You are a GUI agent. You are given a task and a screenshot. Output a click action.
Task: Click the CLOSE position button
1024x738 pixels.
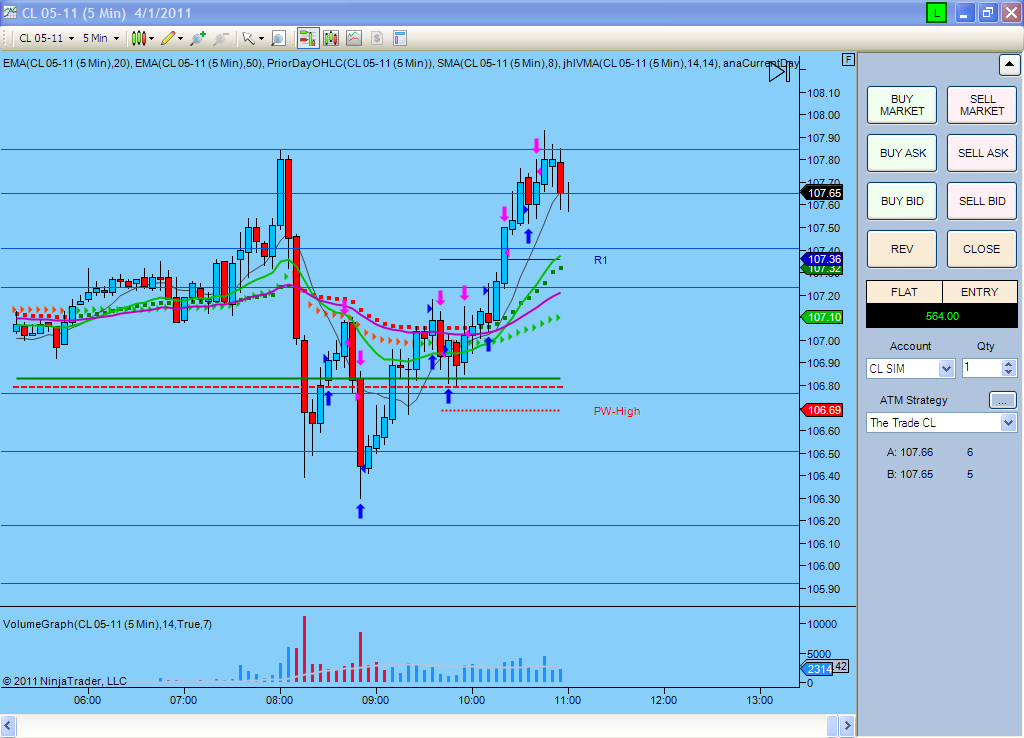982,249
